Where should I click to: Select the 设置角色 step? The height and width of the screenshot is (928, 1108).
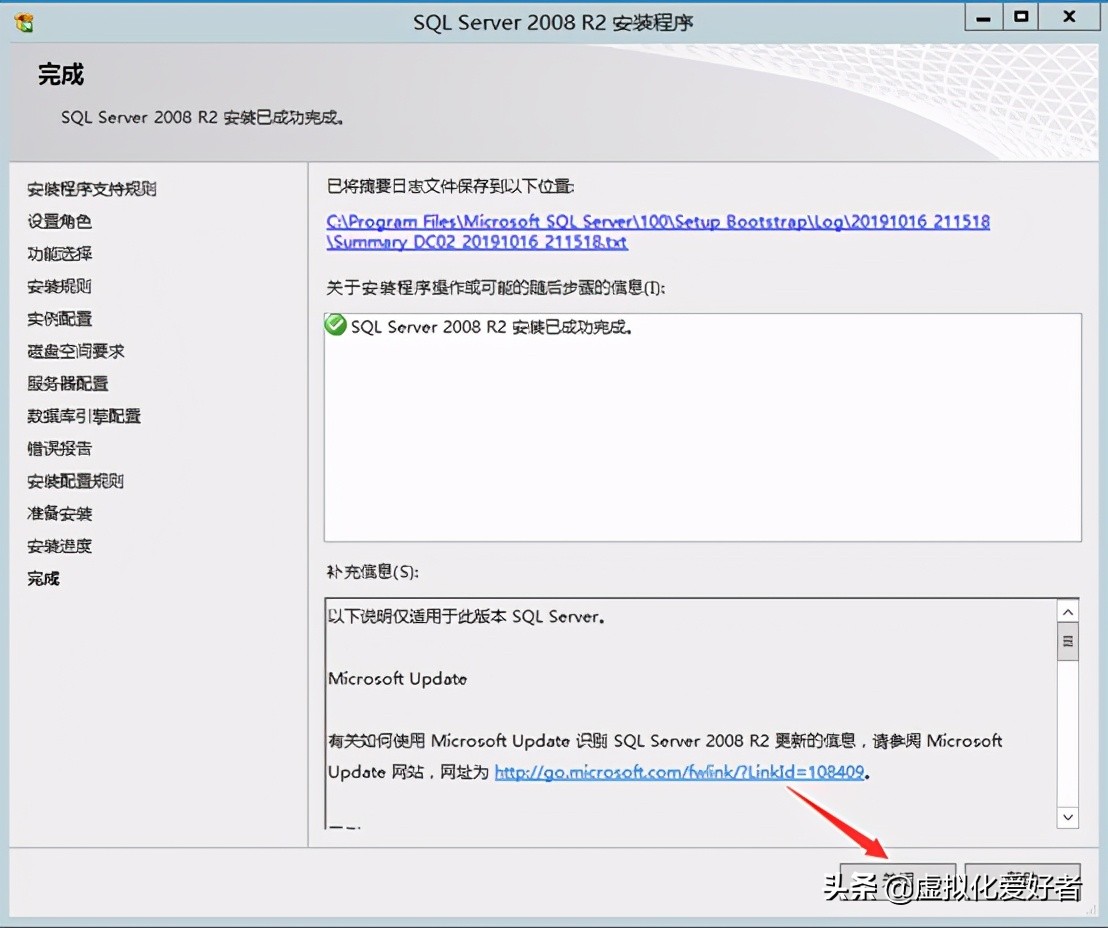(59, 221)
